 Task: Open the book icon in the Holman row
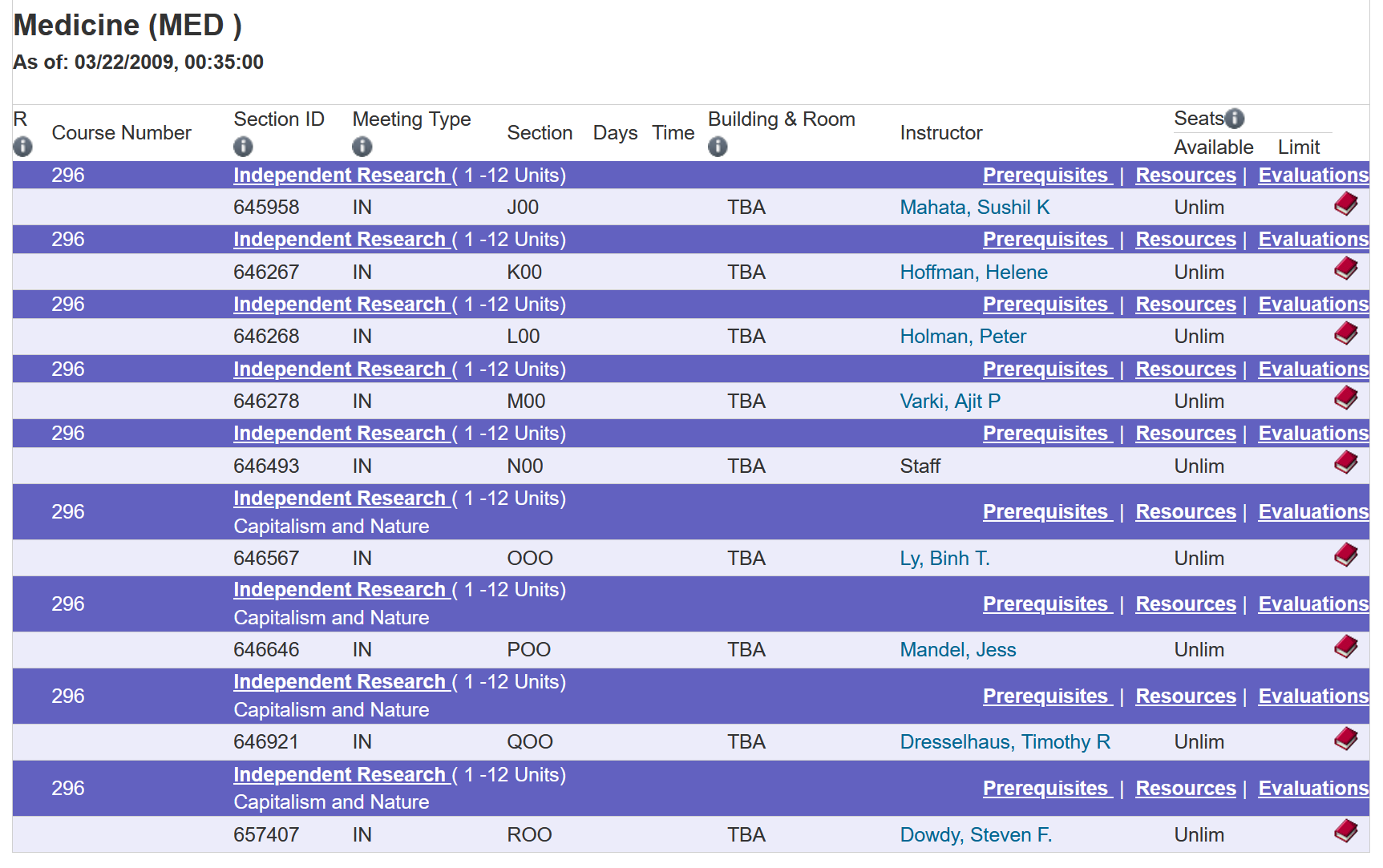(1345, 333)
